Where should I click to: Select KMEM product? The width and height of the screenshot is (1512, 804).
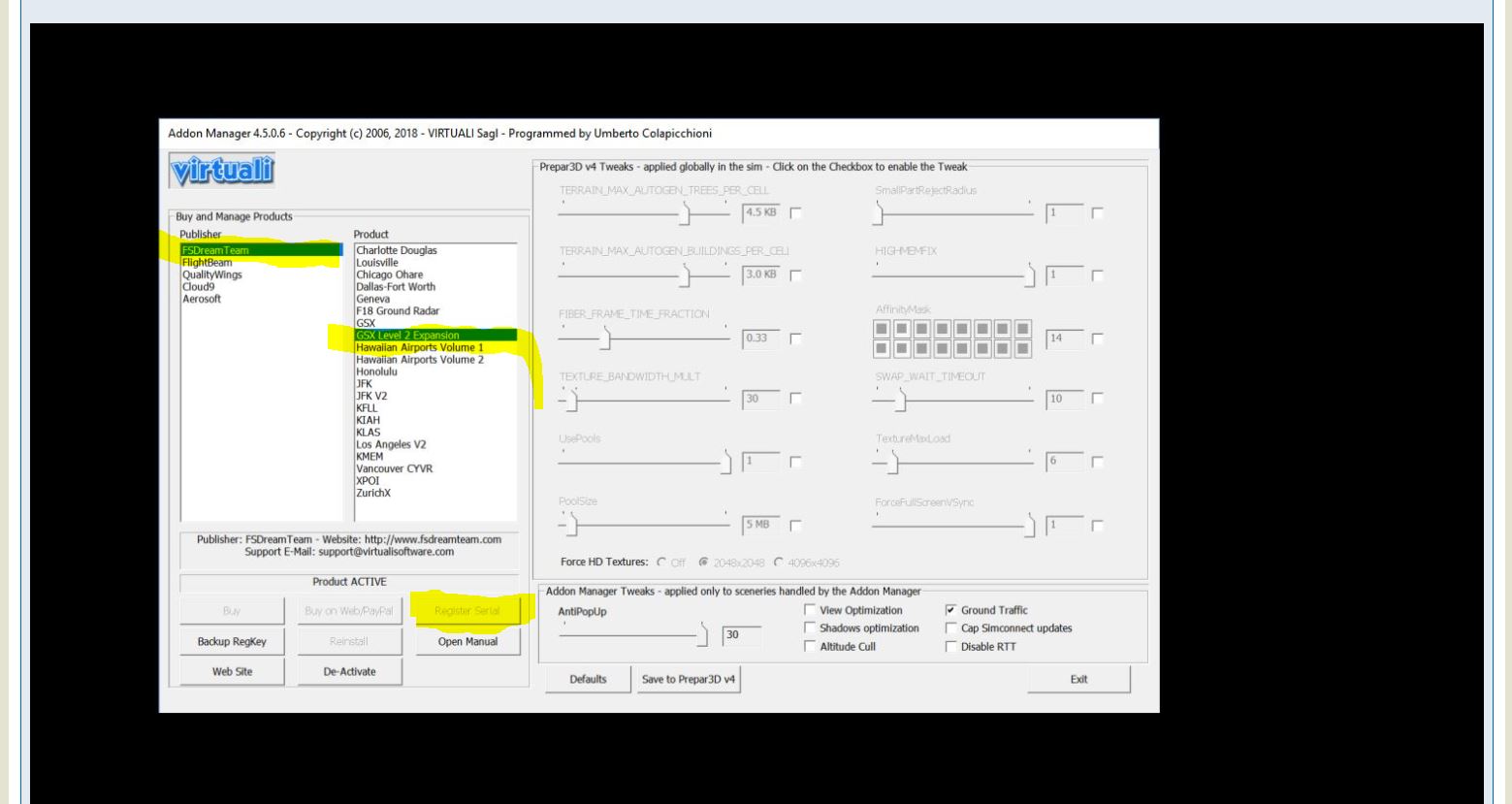click(435, 457)
